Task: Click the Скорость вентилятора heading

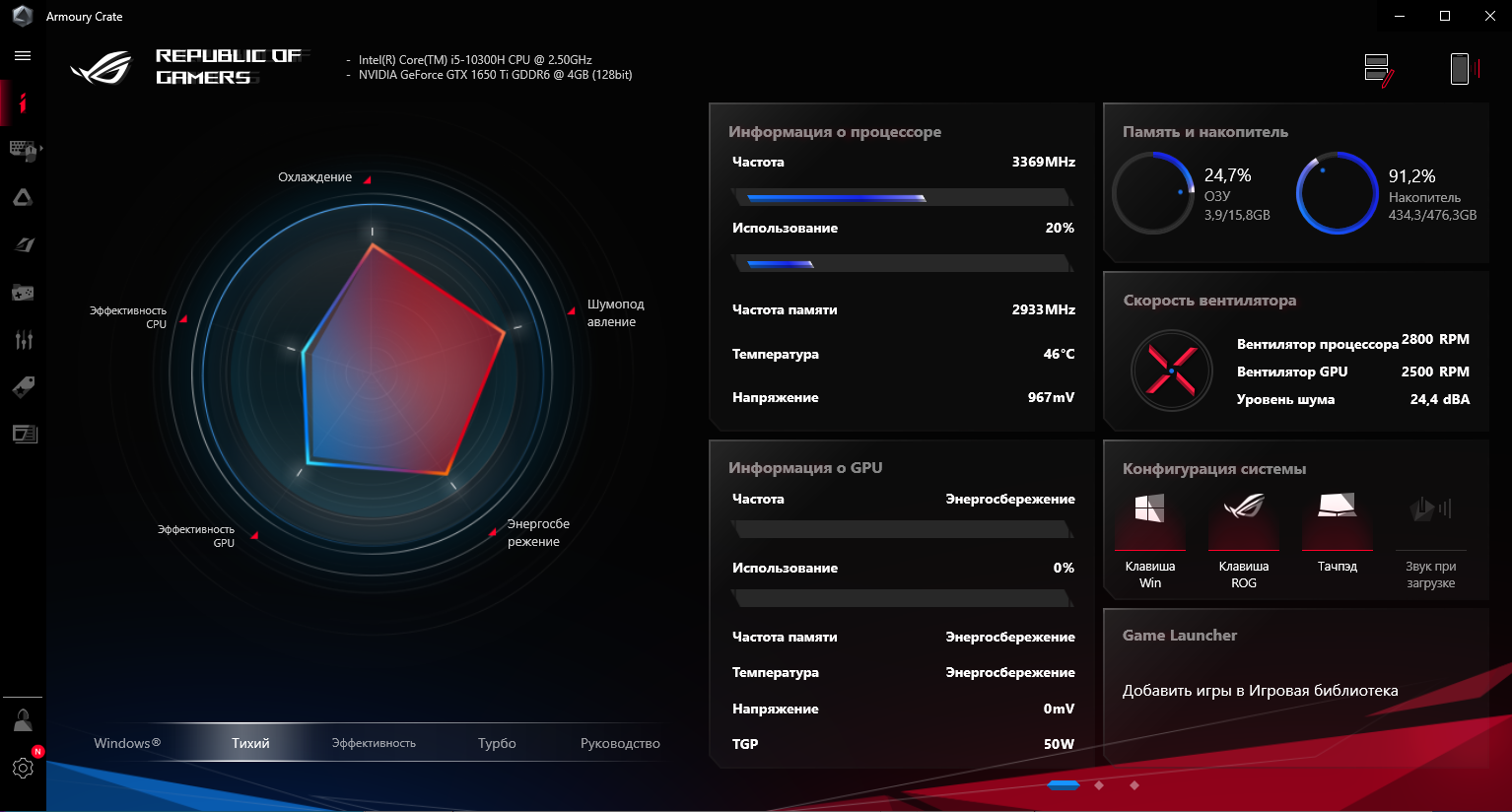Action: [1209, 301]
